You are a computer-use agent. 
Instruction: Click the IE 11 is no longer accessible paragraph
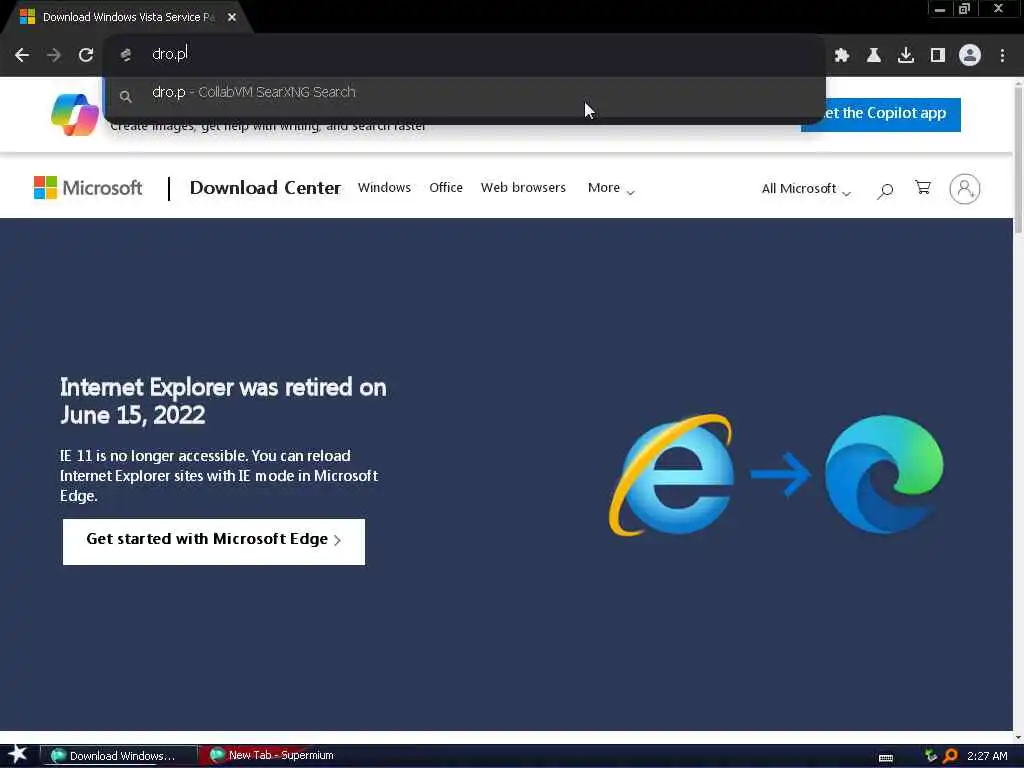[x=219, y=475]
